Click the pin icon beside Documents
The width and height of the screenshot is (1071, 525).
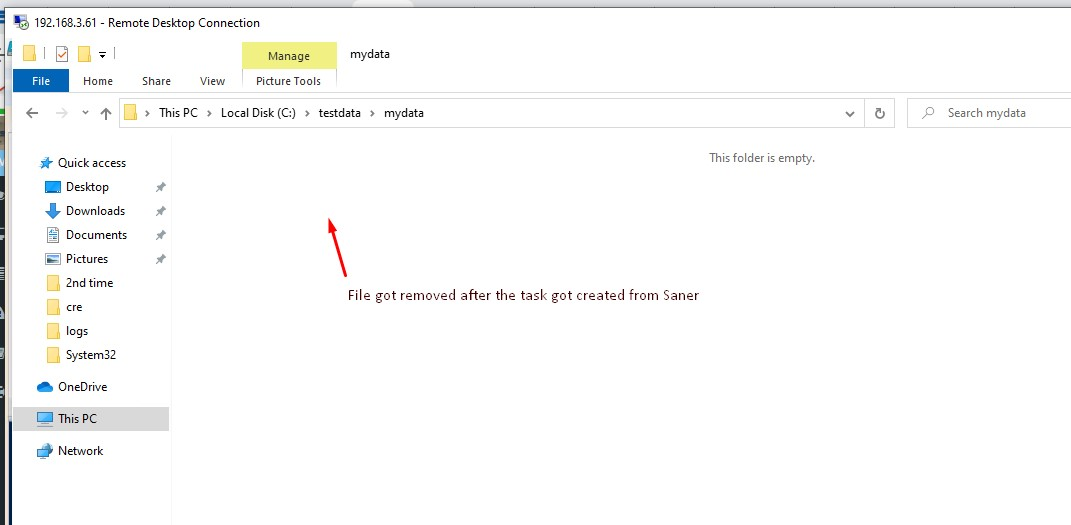point(161,235)
